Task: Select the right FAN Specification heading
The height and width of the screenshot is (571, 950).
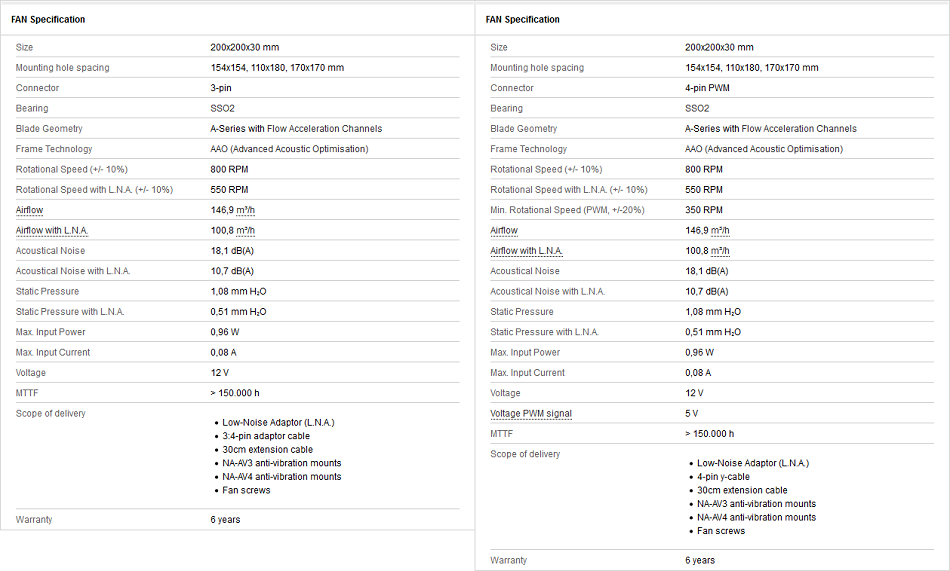Action: coord(522,19)
